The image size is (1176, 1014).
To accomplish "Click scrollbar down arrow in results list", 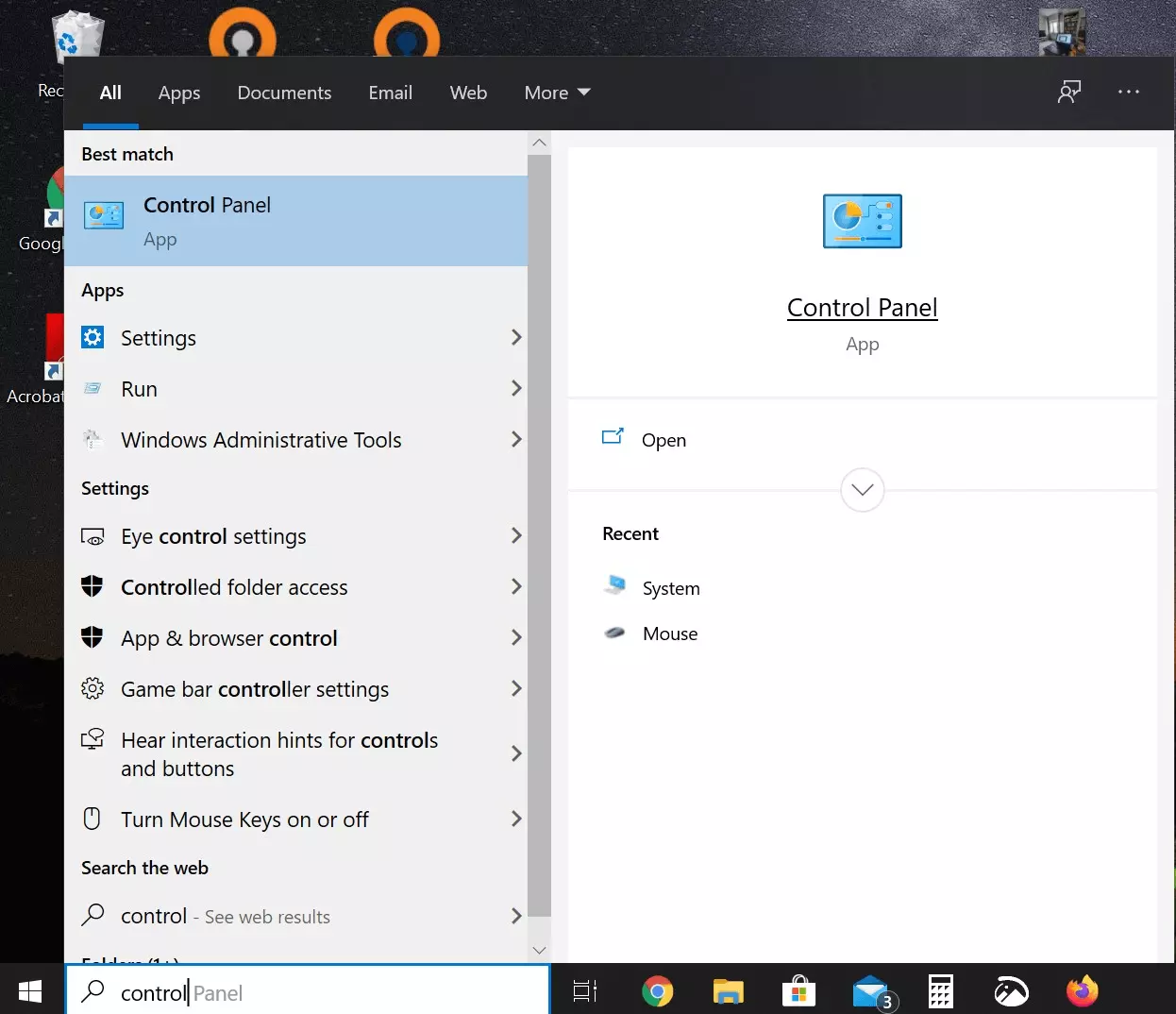I will click(539, 950).
